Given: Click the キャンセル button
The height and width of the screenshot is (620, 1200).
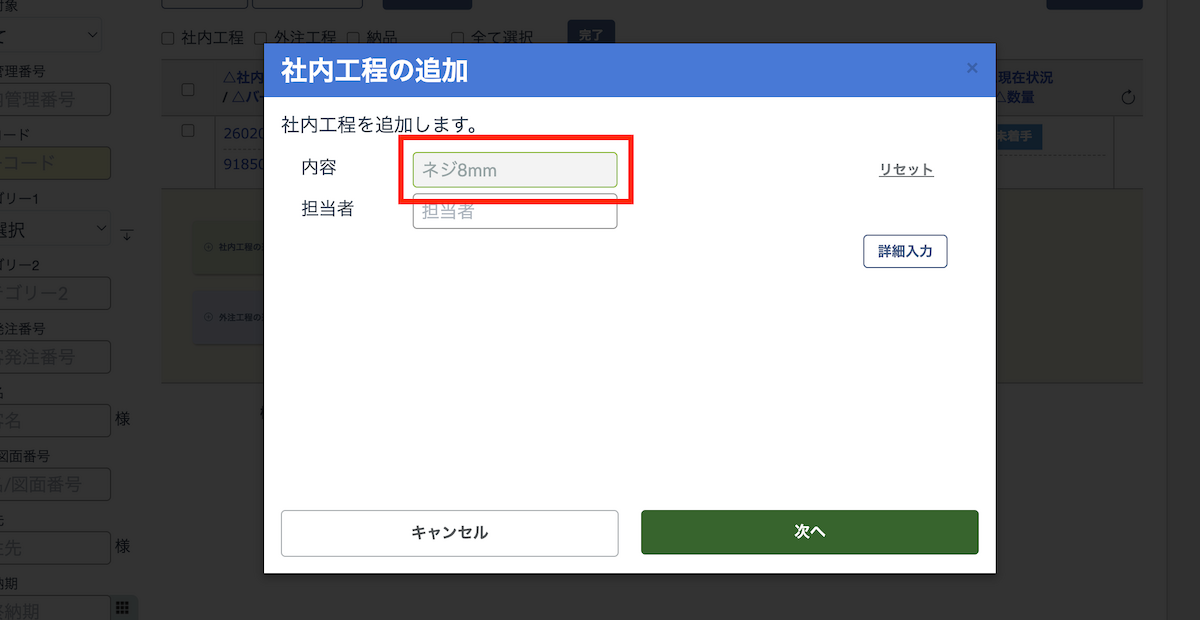Looking at the screenshot, I should coord(449,533).
